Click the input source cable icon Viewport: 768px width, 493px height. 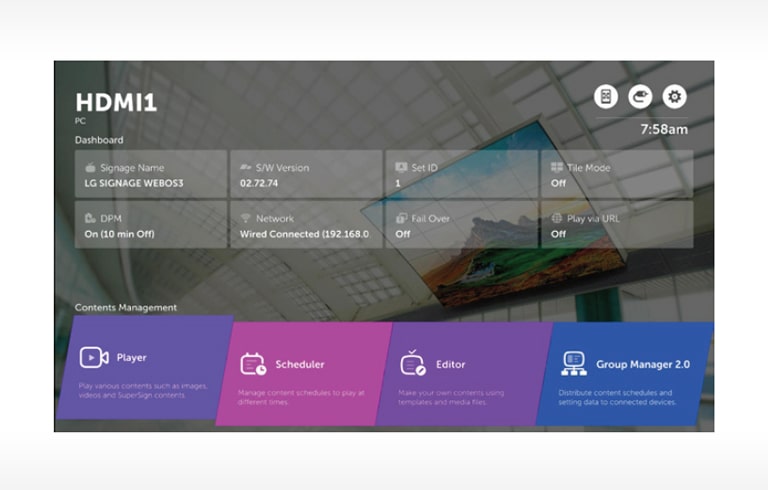pyautogui.click(x=640, y=96)
